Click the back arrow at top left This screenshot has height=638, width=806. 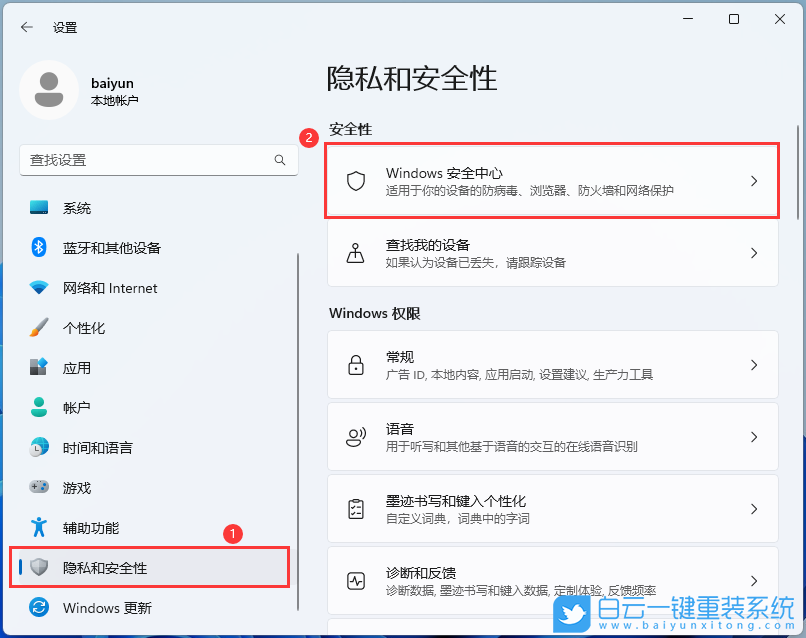click(x=28, y=27)
